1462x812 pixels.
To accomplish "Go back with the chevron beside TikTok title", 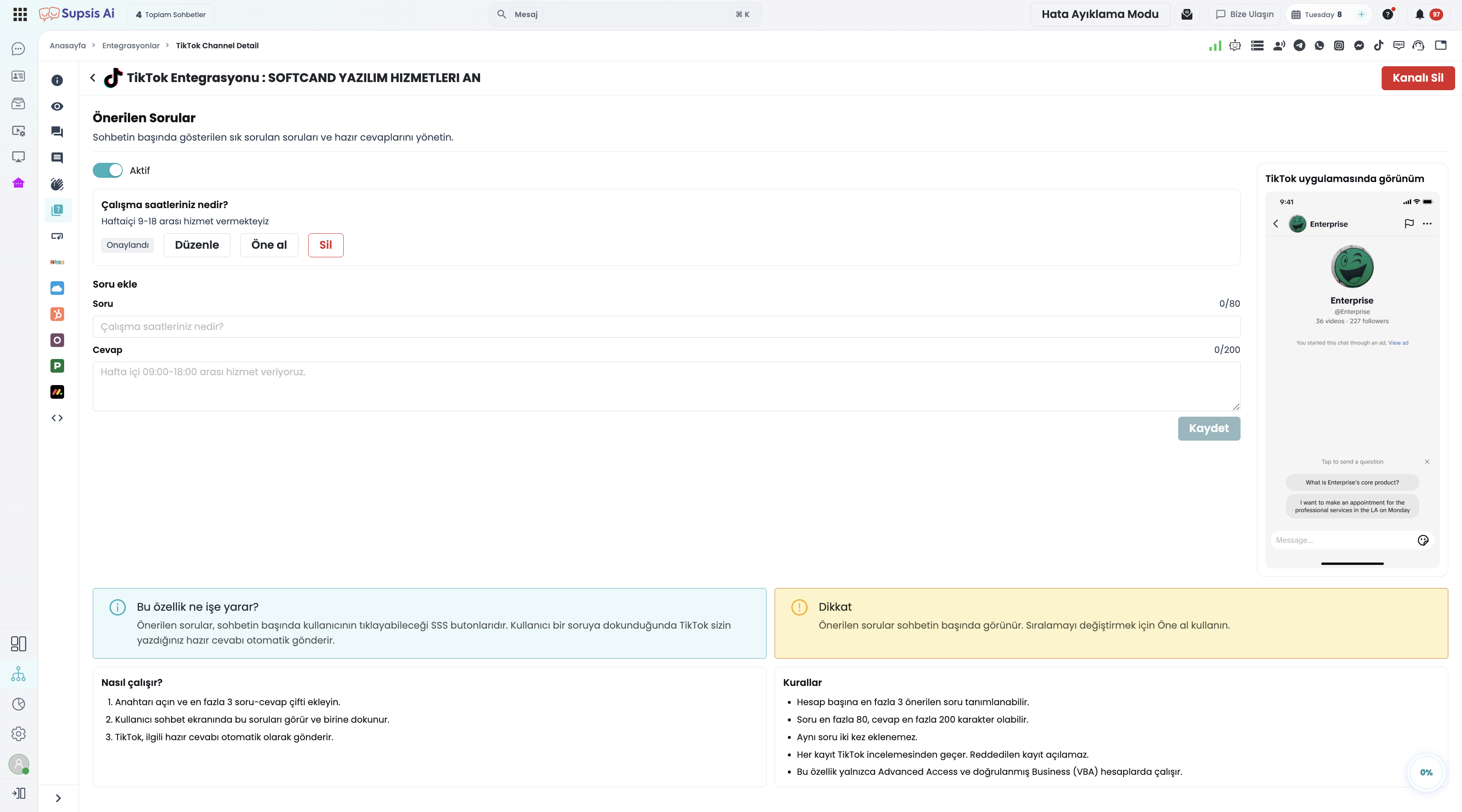I will tap(92, 78).
